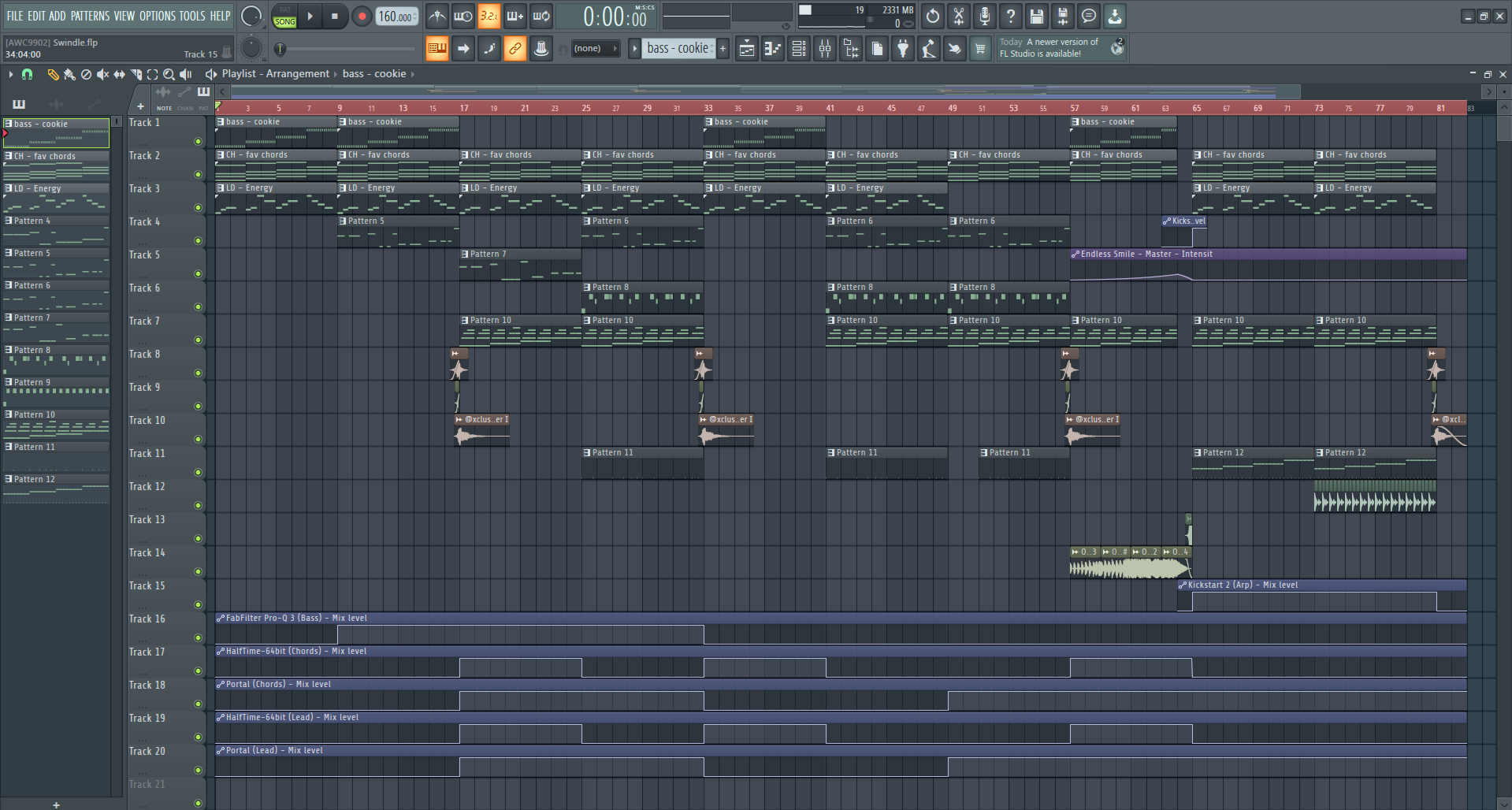Toggle overdub (blend recording) button

(x=515, y=16)
